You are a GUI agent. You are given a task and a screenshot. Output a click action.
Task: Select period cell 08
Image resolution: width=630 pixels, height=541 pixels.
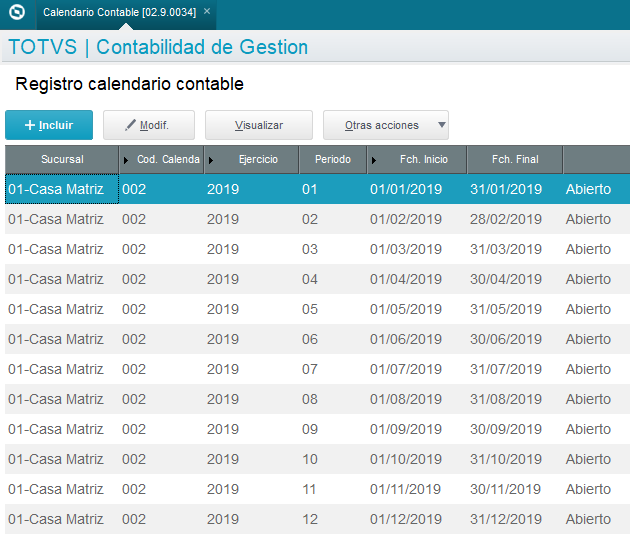pyautogui.click(x=310, y=399)
